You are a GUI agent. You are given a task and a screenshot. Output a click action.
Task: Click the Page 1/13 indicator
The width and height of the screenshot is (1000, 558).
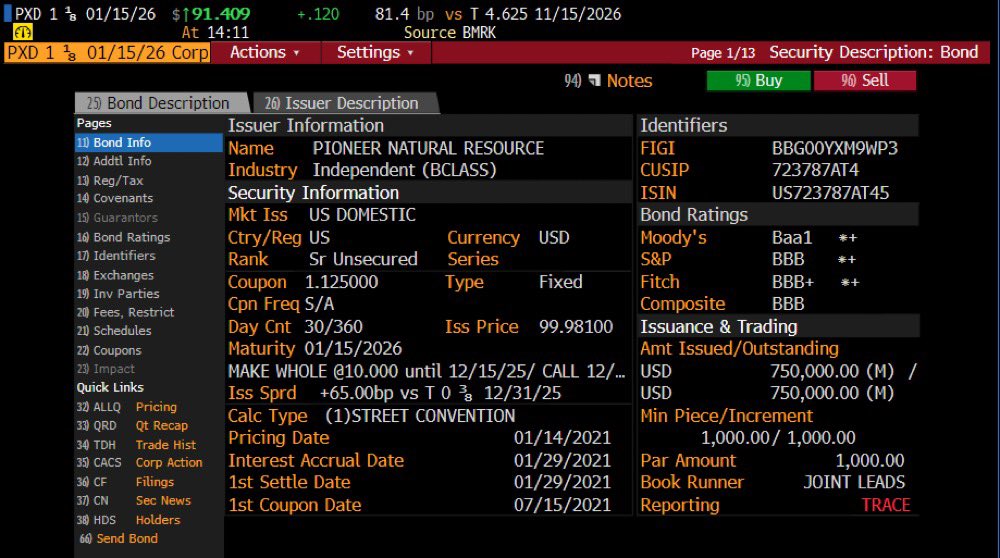[x=723, y=53]
